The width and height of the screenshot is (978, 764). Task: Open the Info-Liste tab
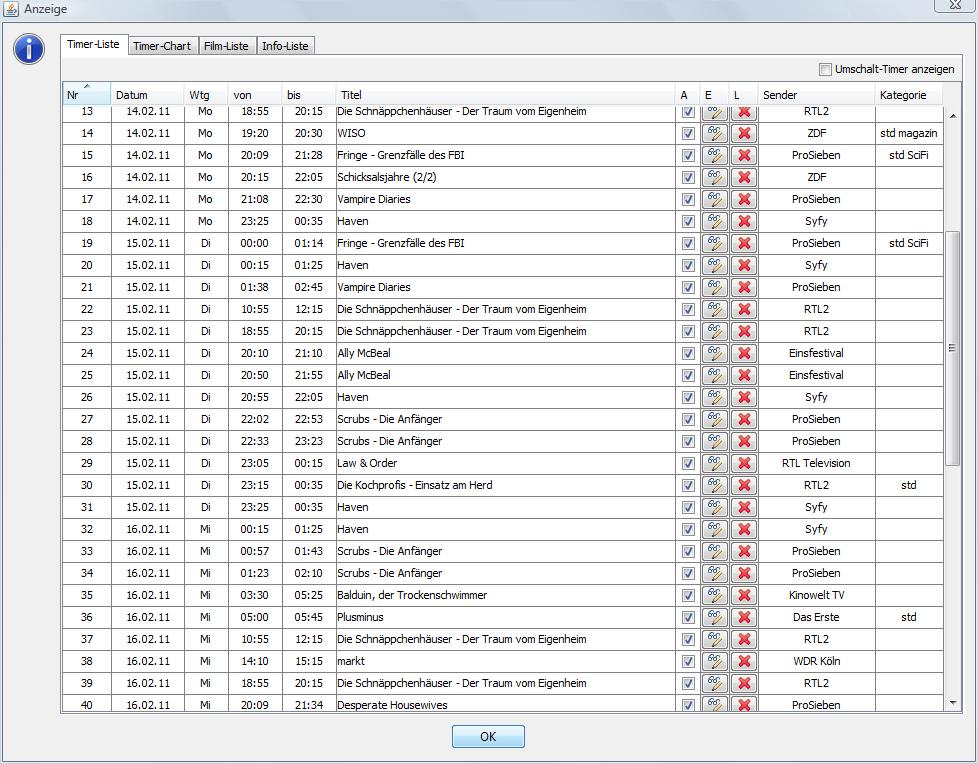pyautogui.click(x=285, y=46)
